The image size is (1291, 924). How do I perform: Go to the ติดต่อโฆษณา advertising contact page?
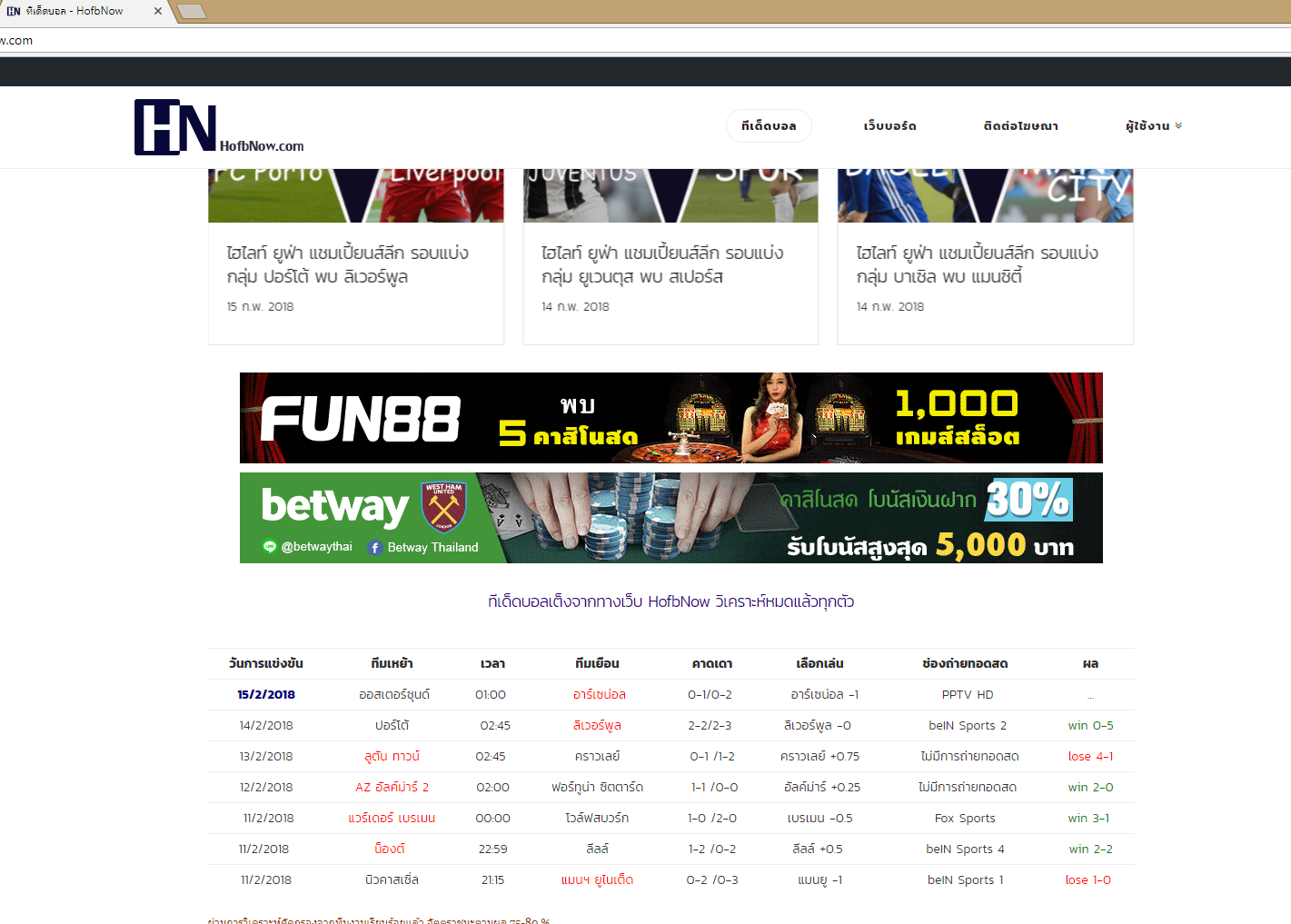pyautogui.click(x=1020, y=126)
